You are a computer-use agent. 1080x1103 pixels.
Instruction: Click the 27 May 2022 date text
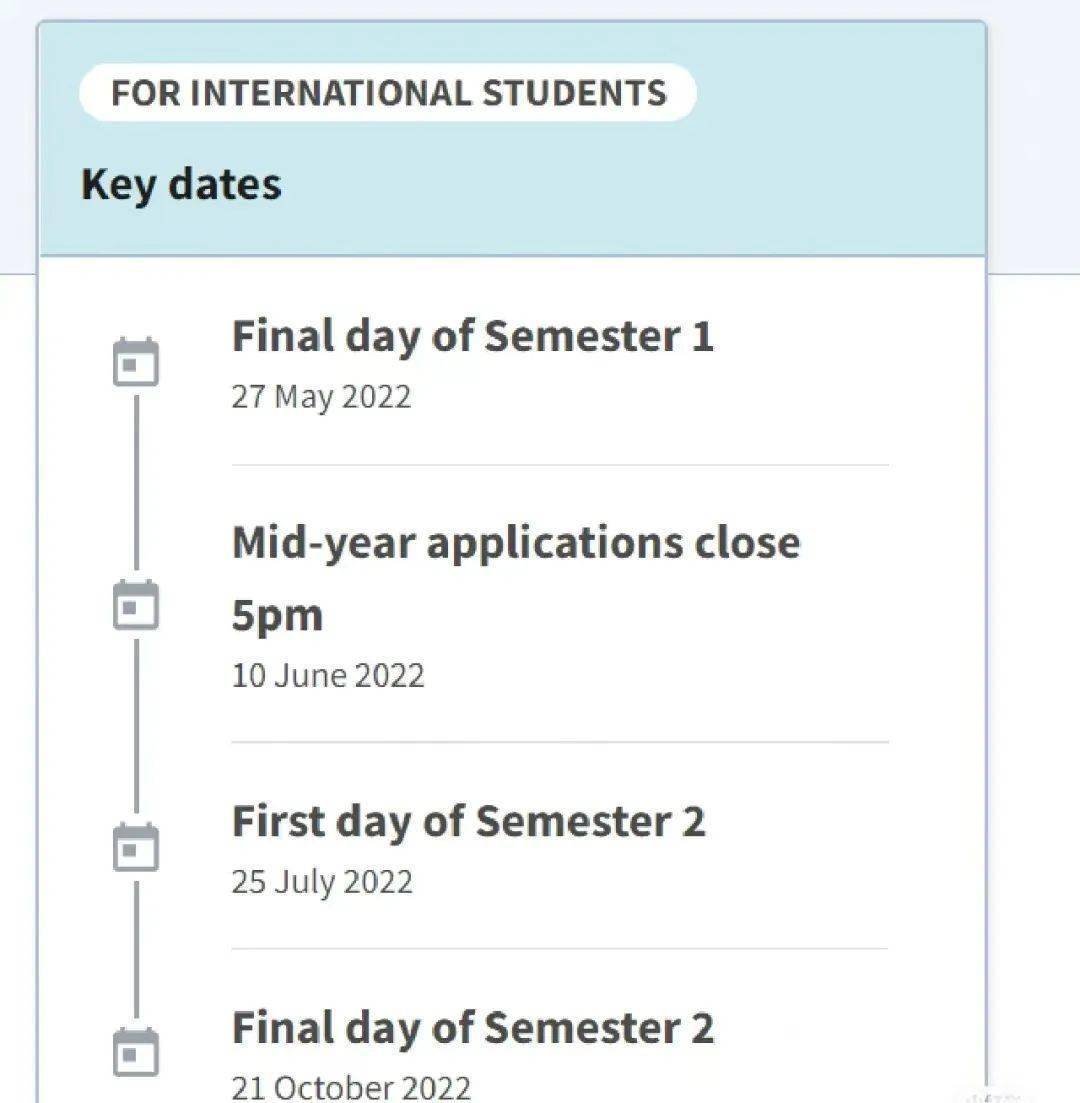coord(322,397)
